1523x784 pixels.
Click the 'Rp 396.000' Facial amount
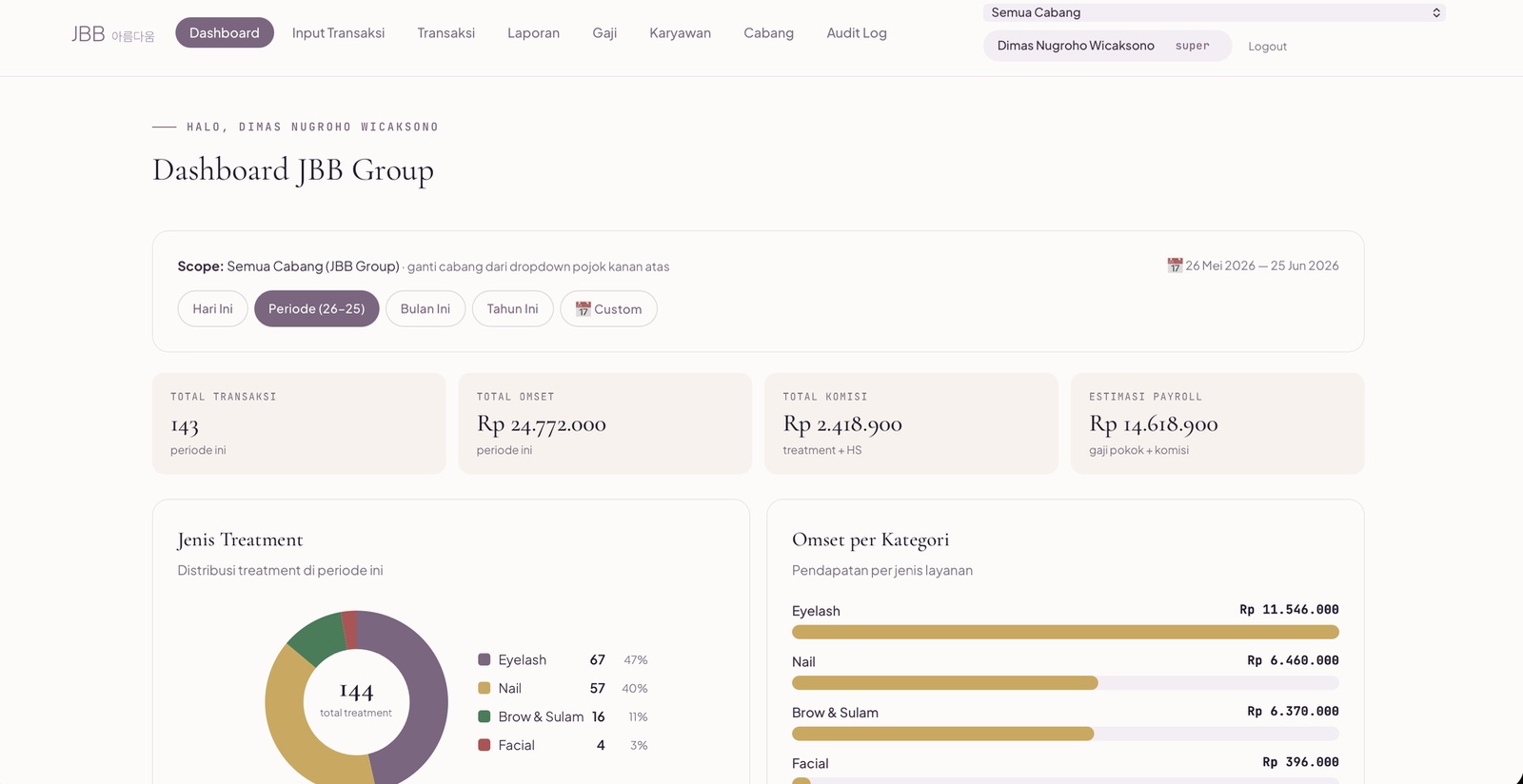pyautogui.click(x=1300, y=762)
